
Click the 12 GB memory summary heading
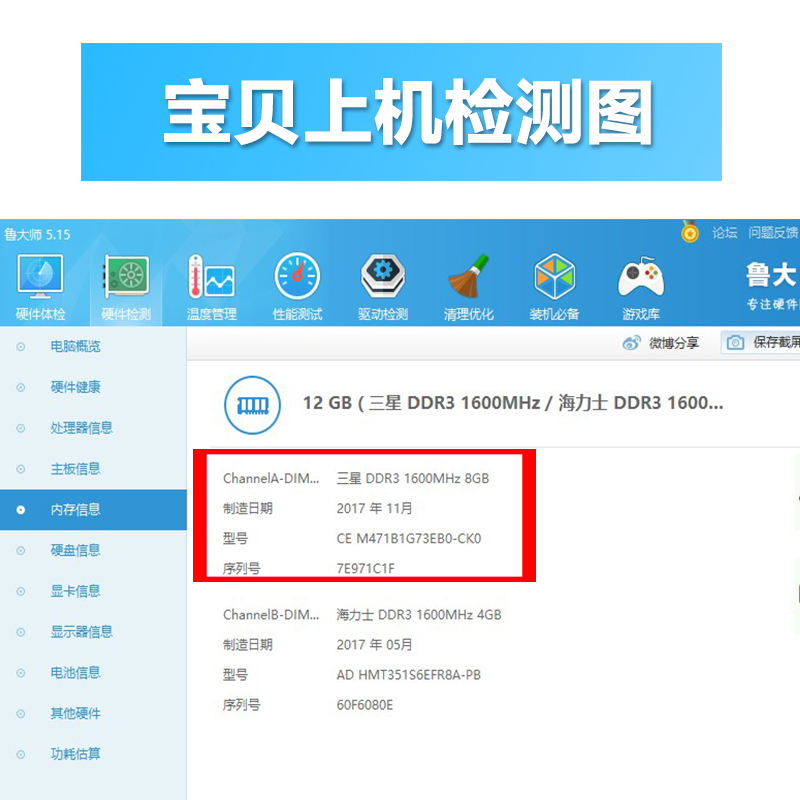coord(513,403)
